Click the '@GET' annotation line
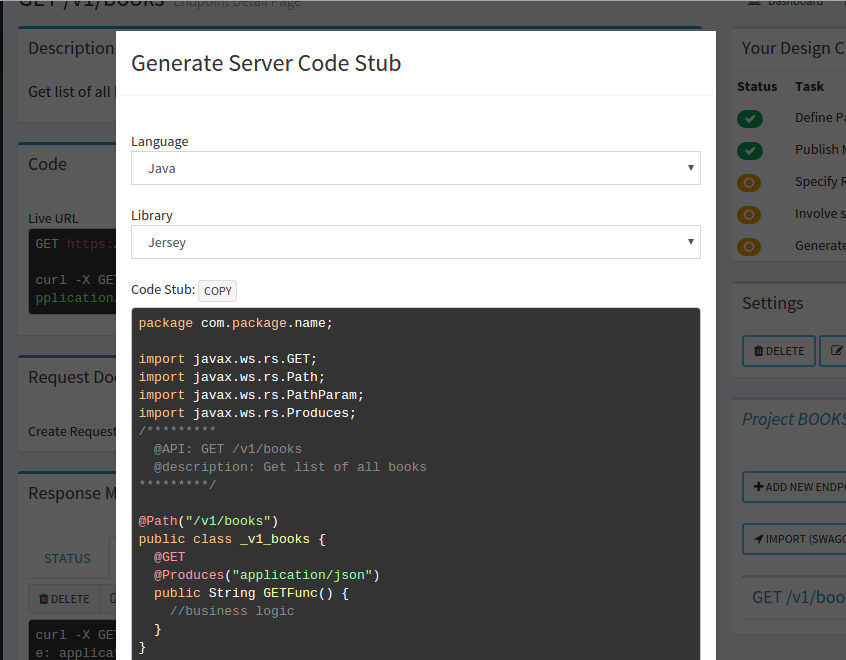The width and height of the screenshot is (846, 660). pyautogui.click(x=169, y=557)
